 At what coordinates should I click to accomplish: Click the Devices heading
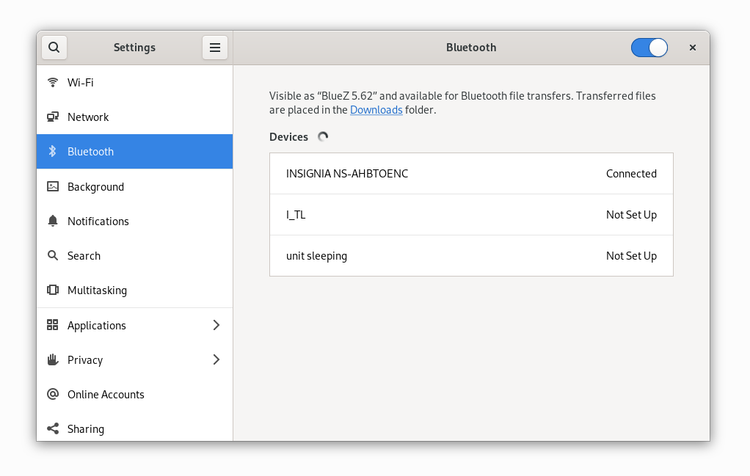(x=288, y=137)
